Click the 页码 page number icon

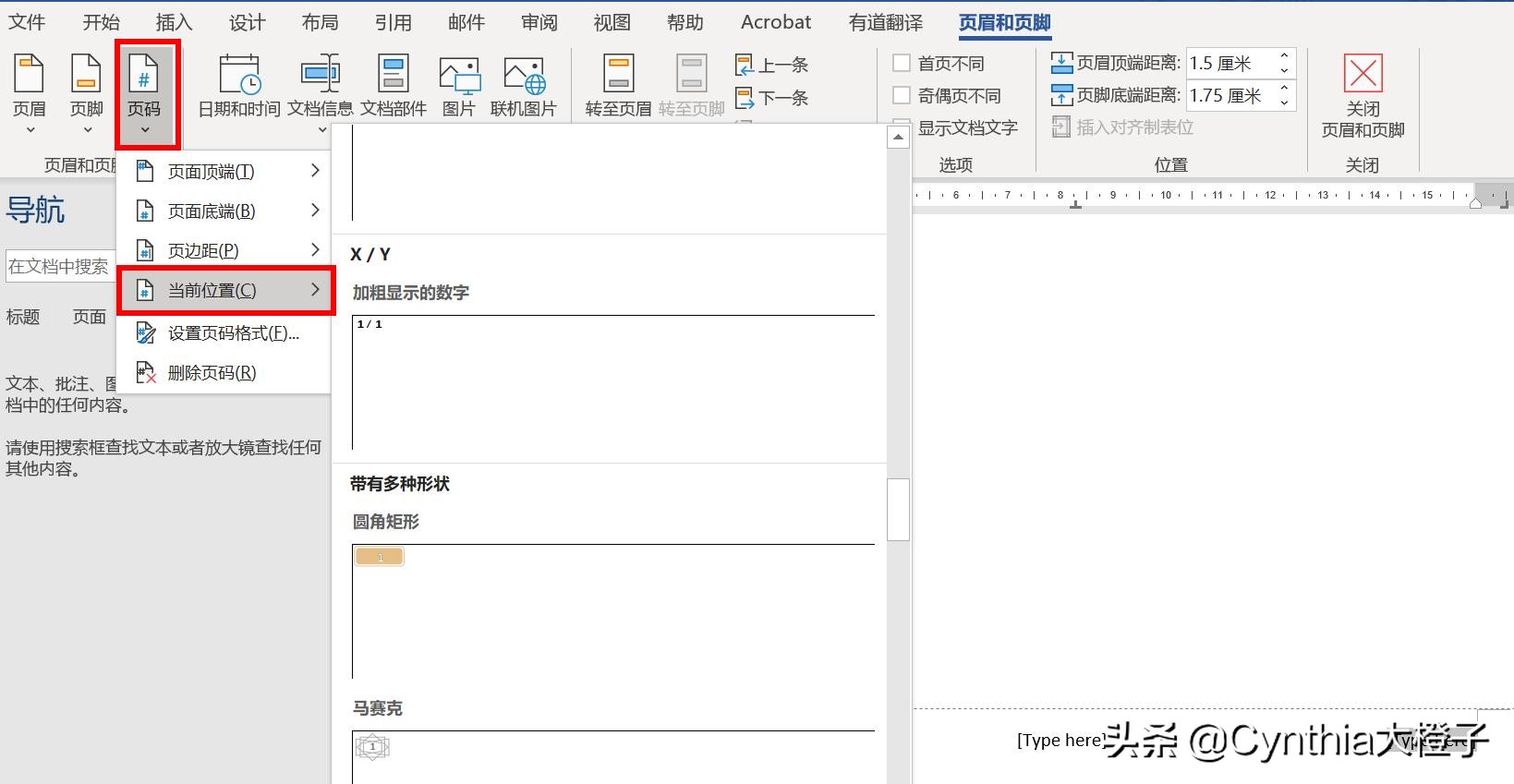pyautogui.click(x=144, y=74)
